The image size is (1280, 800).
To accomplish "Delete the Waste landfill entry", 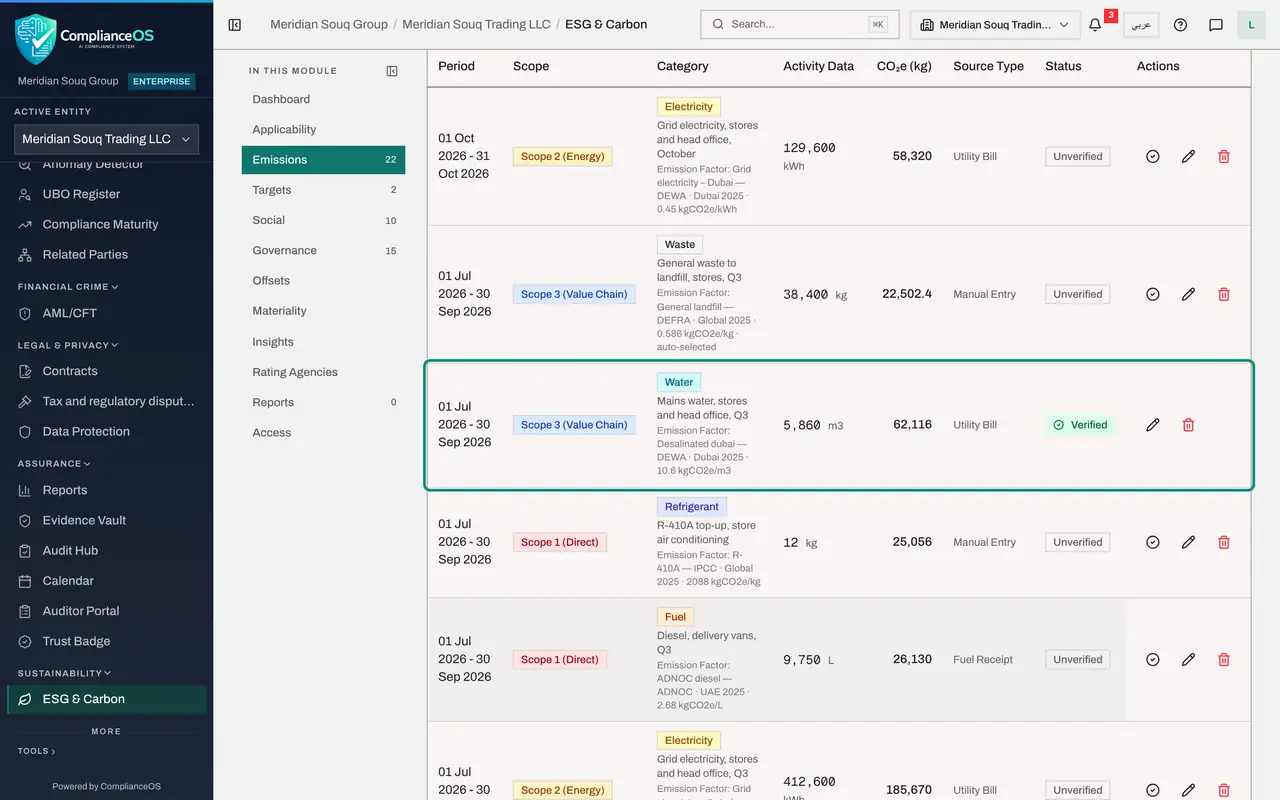I will [1224, 294].
